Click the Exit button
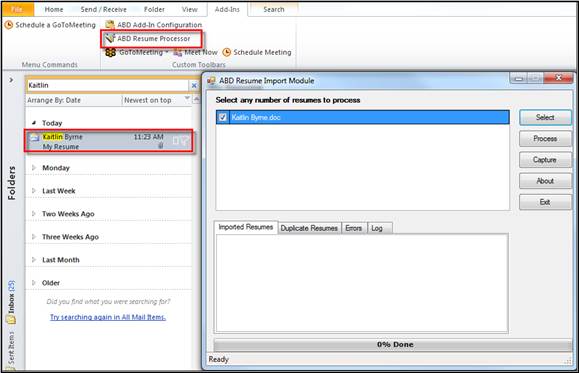579x373 pixels. click(x=545, y=202)
